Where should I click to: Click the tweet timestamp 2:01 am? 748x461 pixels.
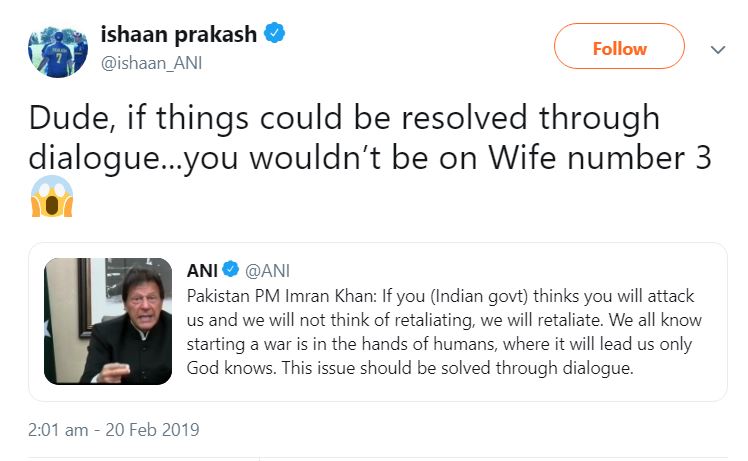tap(58, 430)
